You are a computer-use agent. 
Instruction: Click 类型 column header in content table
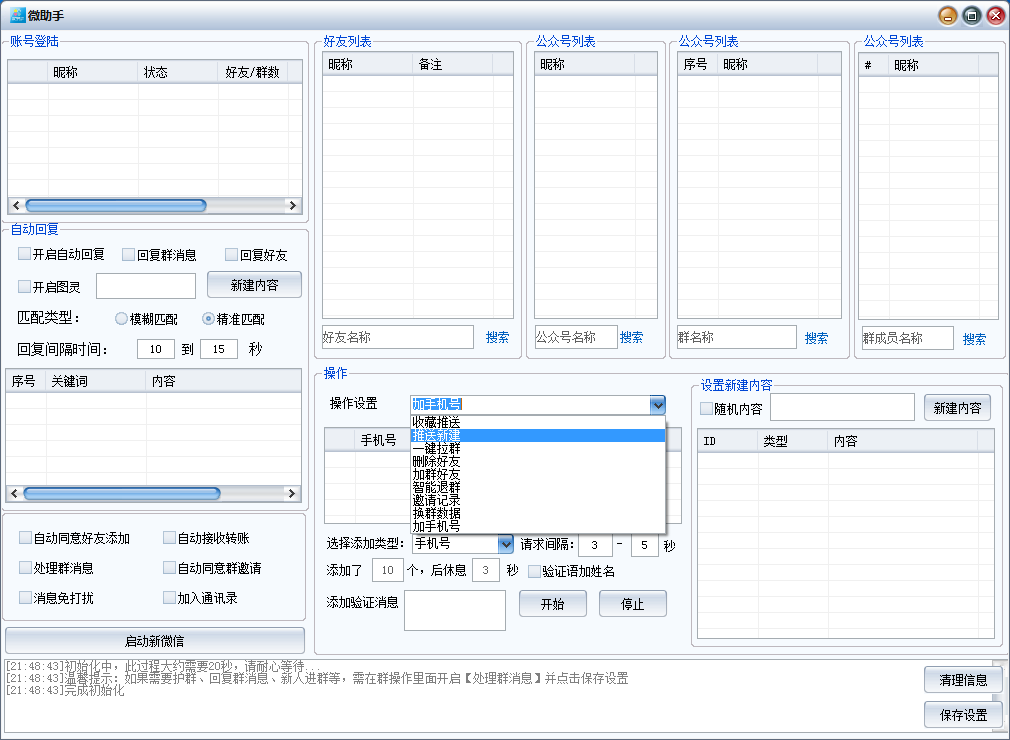pos(792,441)
